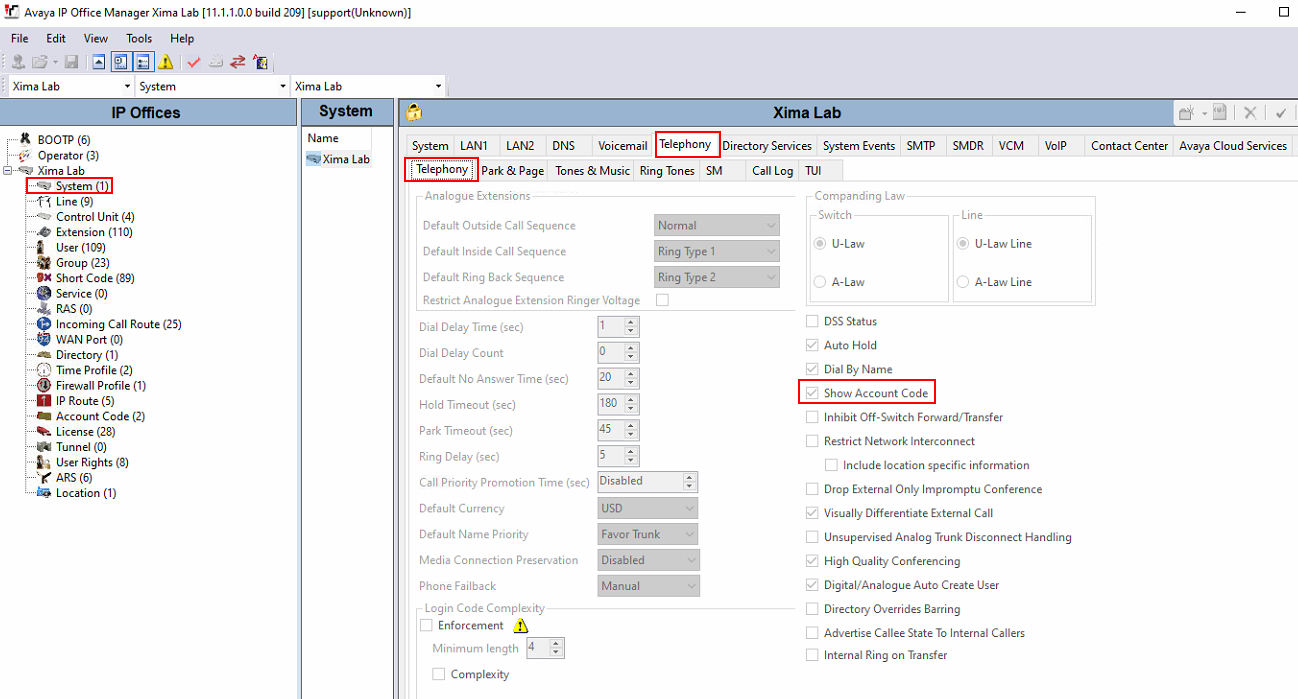
Task: Toggle the Details Pane view icon
Action: 145,61
